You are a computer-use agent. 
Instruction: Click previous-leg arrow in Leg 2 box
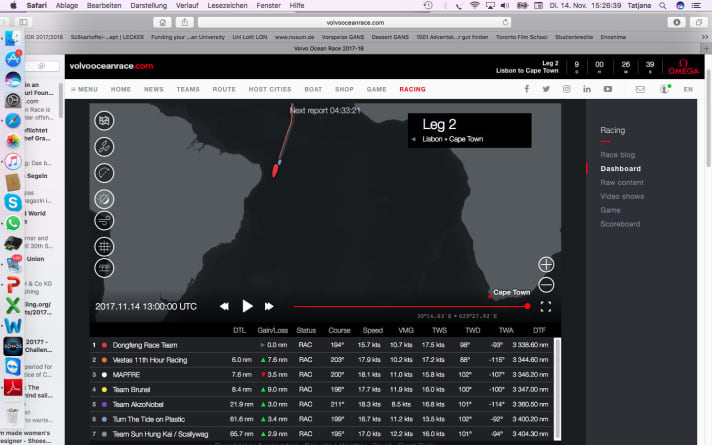[414, 139]
